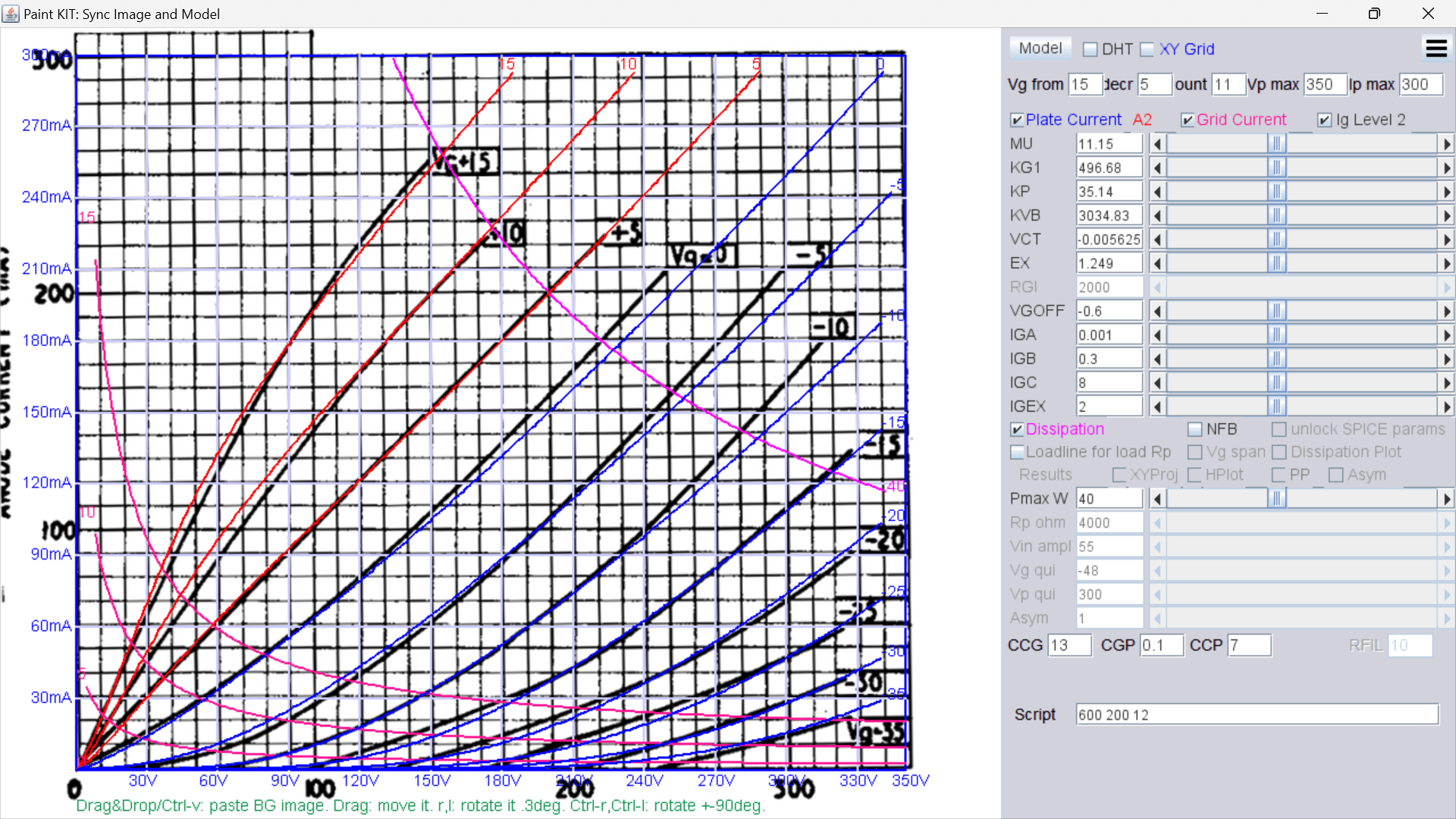
Task: Click the Pmax W slider thumb
Action: [1277, 498]
